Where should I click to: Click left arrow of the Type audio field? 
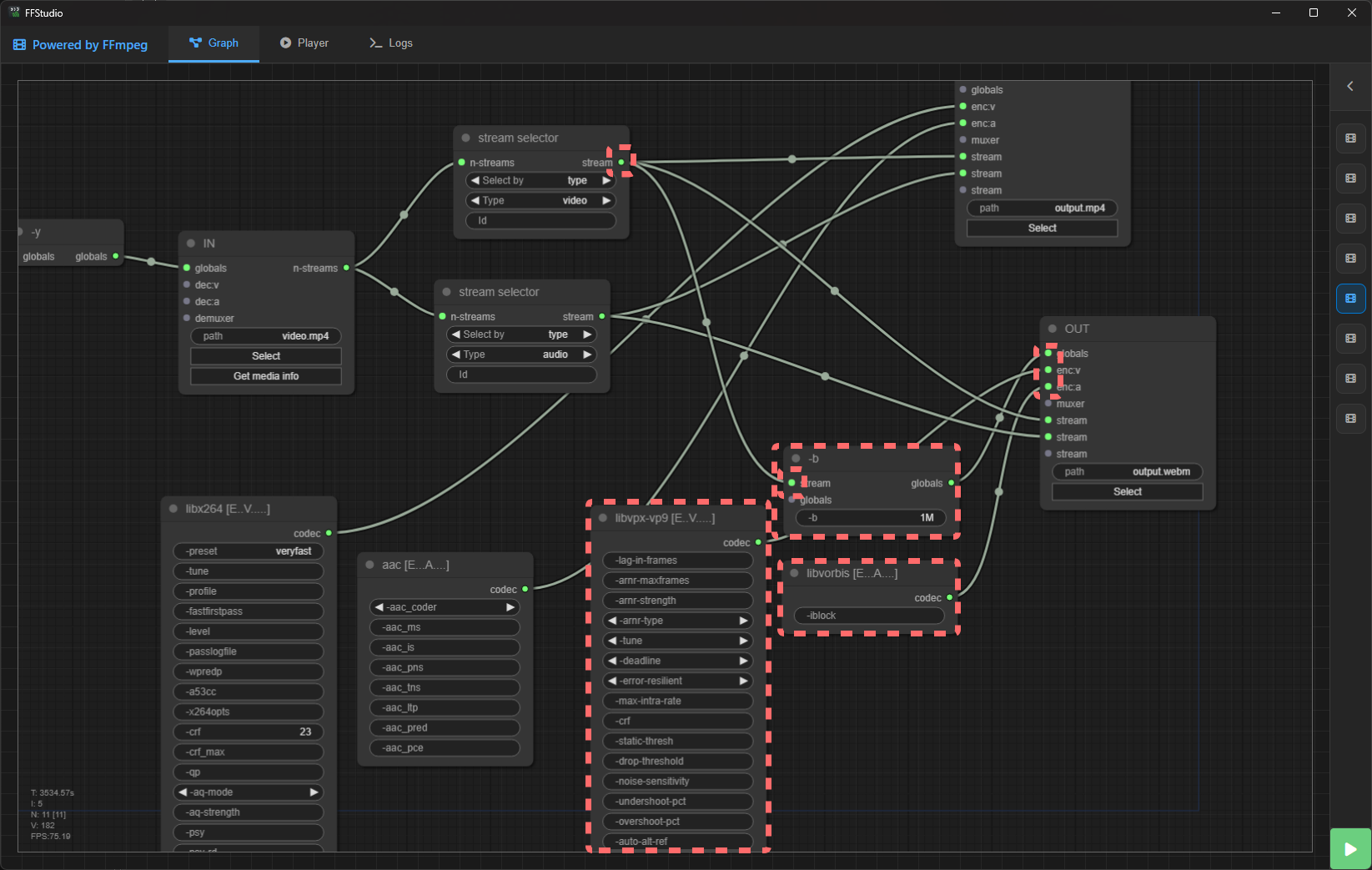coord(455,355)
